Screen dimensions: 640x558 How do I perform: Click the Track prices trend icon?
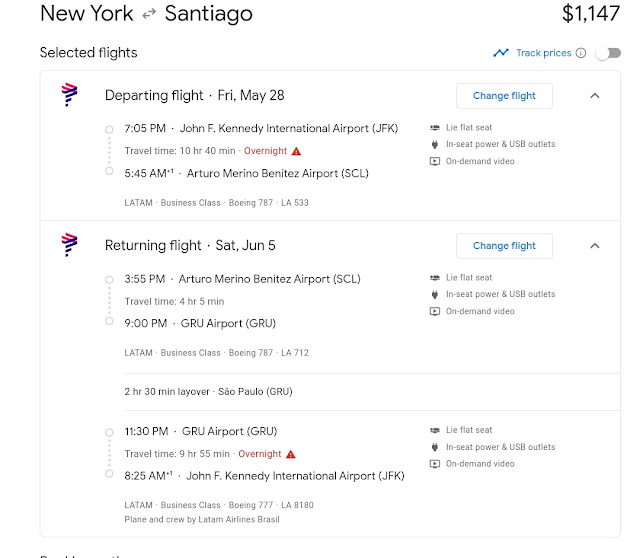pyautogui.click(x=501, y=53)
